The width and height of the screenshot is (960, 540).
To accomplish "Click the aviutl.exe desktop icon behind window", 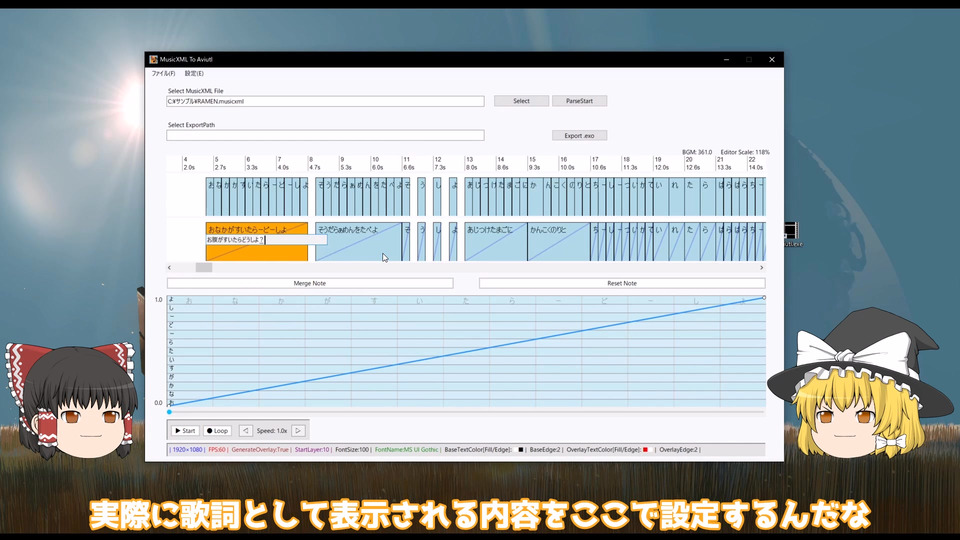I will click(x=792, y=234).
